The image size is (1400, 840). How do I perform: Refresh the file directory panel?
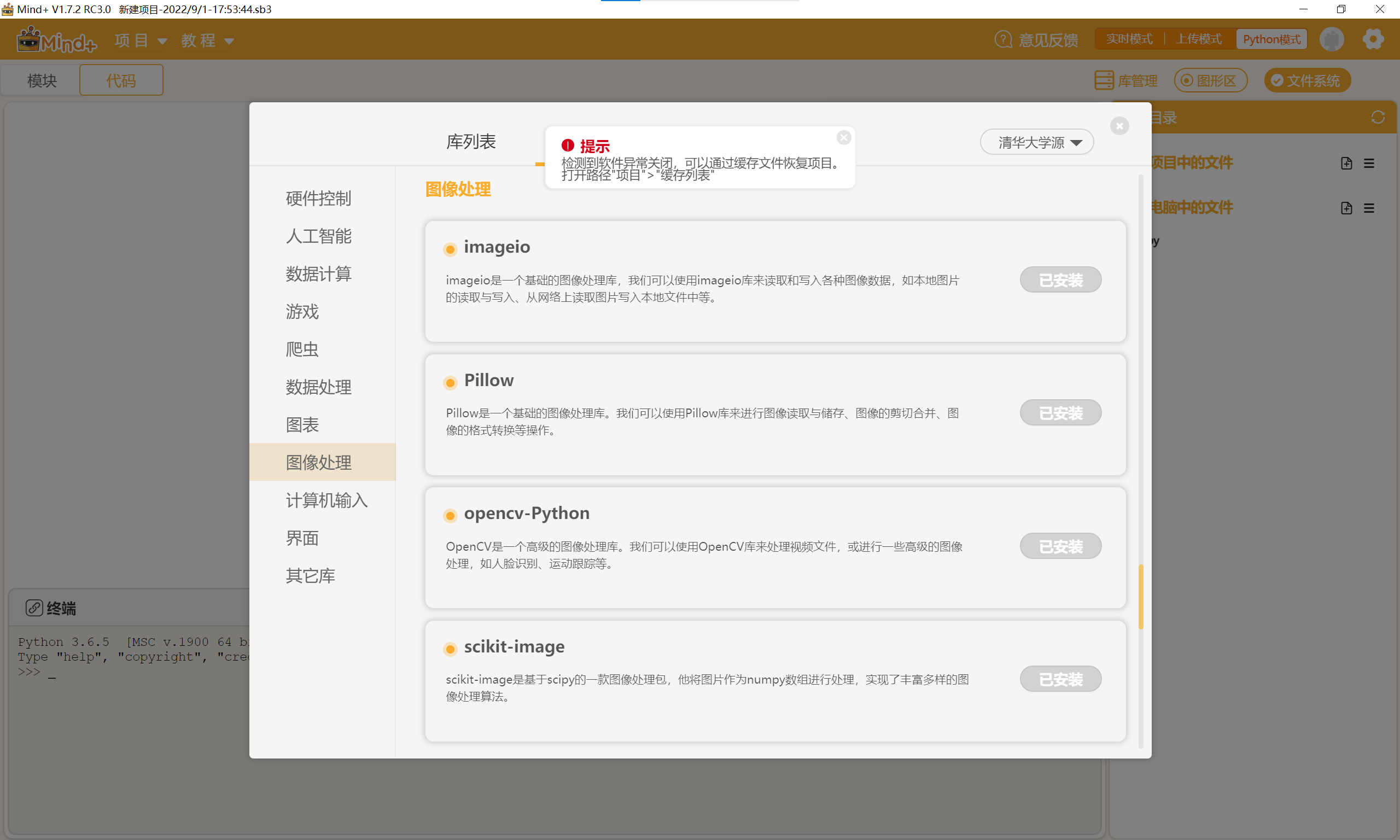coord(1378,117)
